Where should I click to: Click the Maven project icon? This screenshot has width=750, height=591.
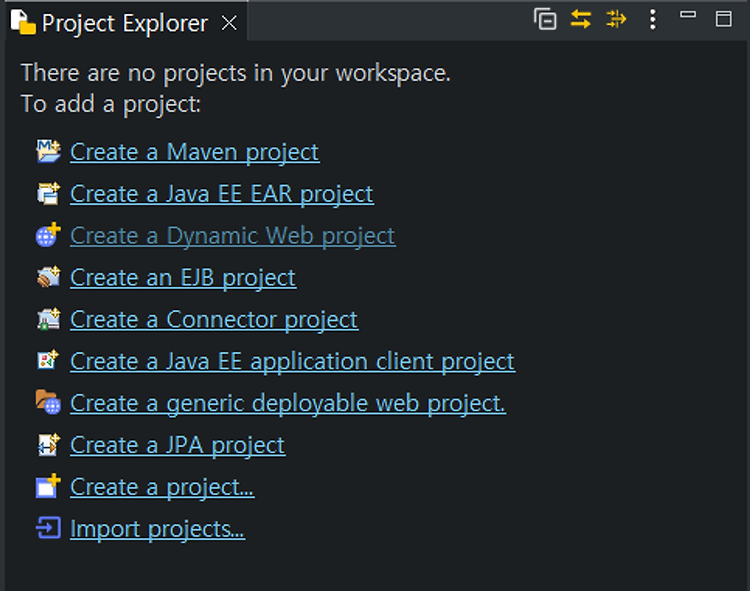tap(48, 151)
